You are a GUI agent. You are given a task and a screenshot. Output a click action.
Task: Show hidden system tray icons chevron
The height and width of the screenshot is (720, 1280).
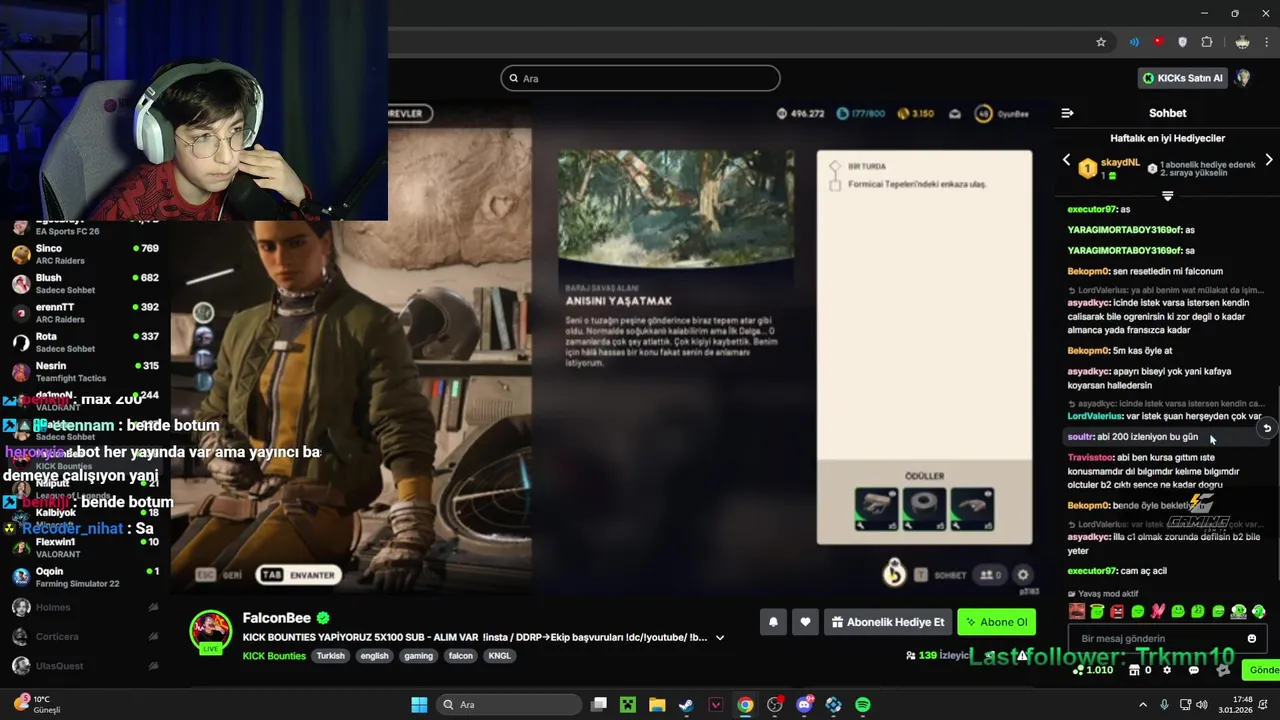1143,705
